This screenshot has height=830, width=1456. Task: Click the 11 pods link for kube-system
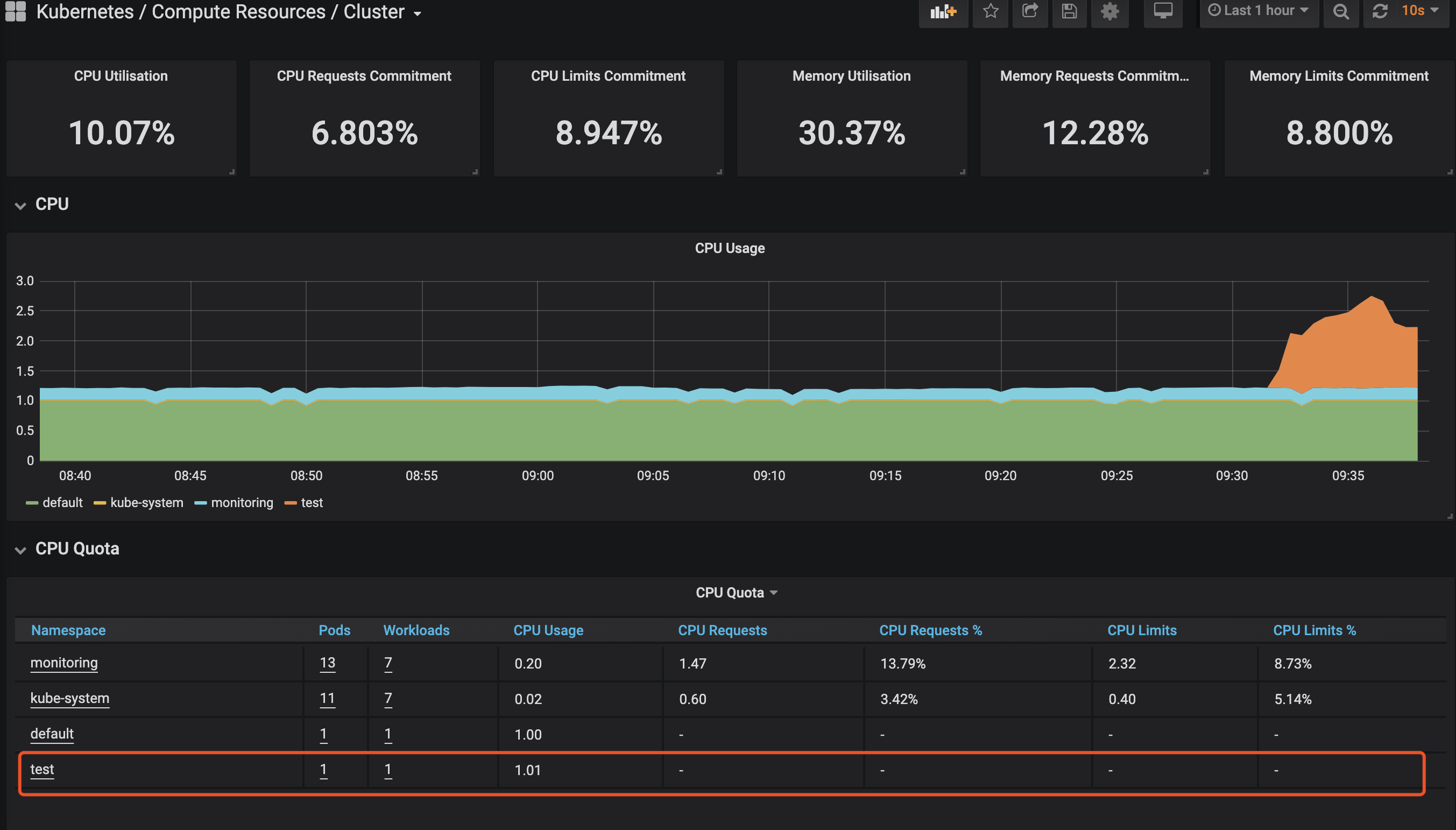pyautogui.click(x=328, y=698)
